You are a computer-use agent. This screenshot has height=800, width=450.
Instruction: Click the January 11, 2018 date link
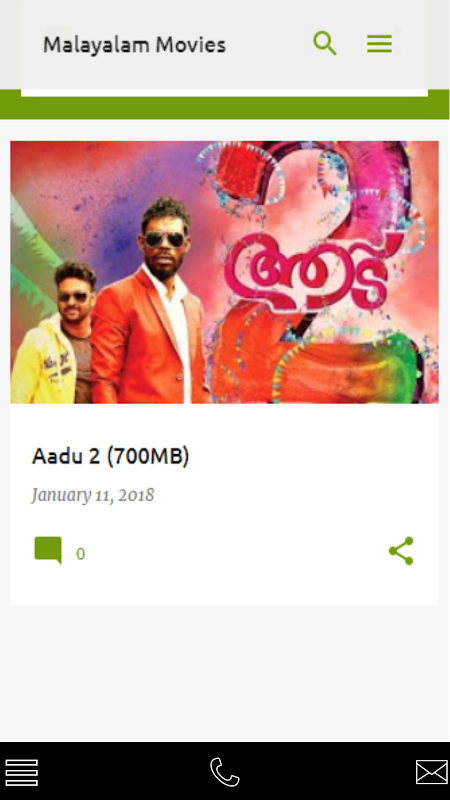coord(93,495)
